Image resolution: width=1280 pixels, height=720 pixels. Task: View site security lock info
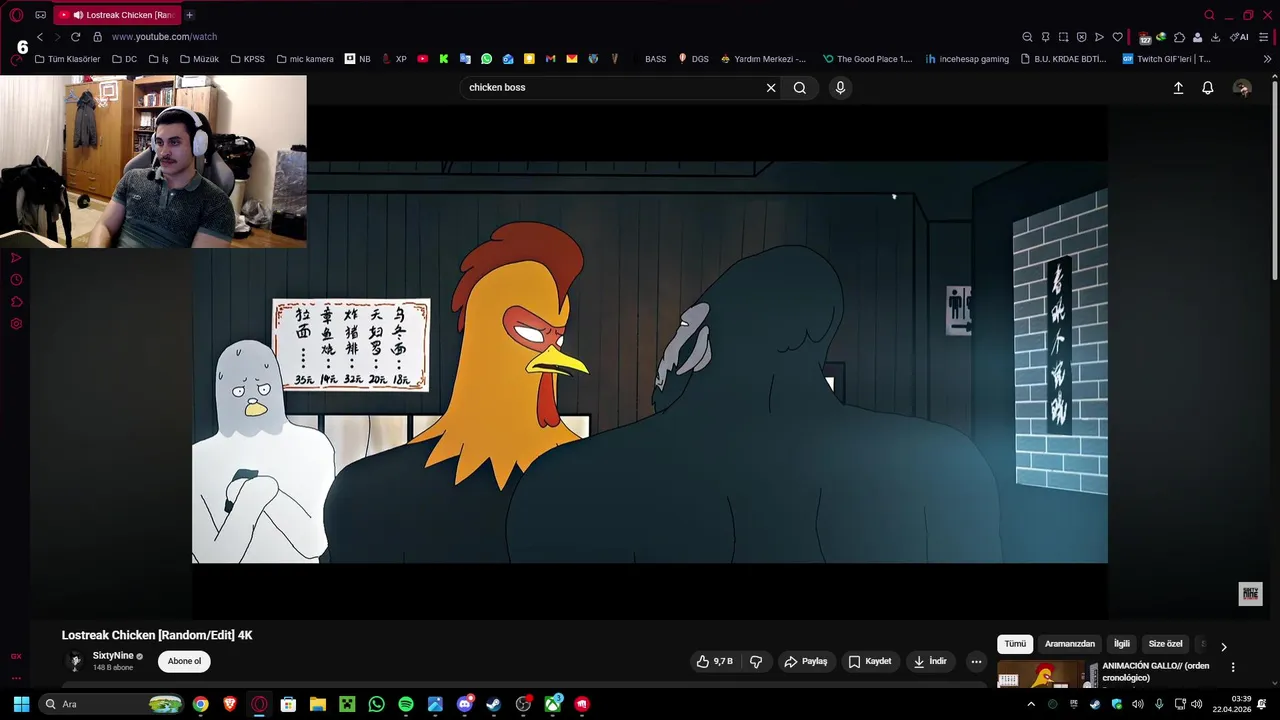tap(97, 37)
